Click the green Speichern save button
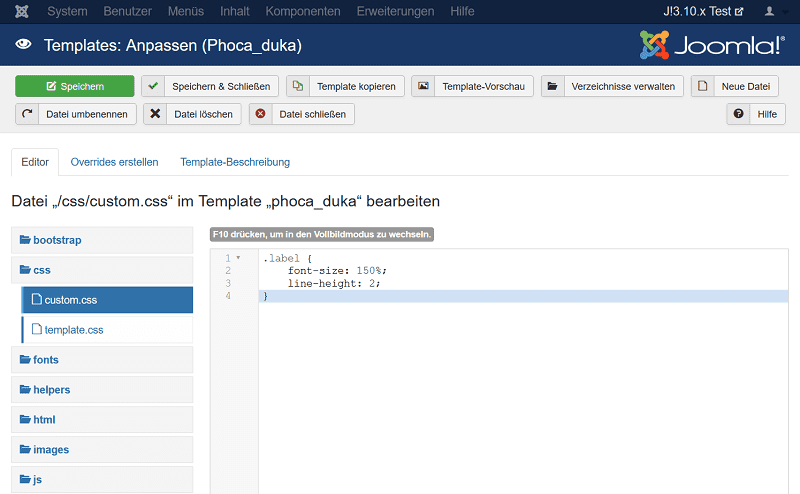 pyautogui.click(x=74, y=86)
